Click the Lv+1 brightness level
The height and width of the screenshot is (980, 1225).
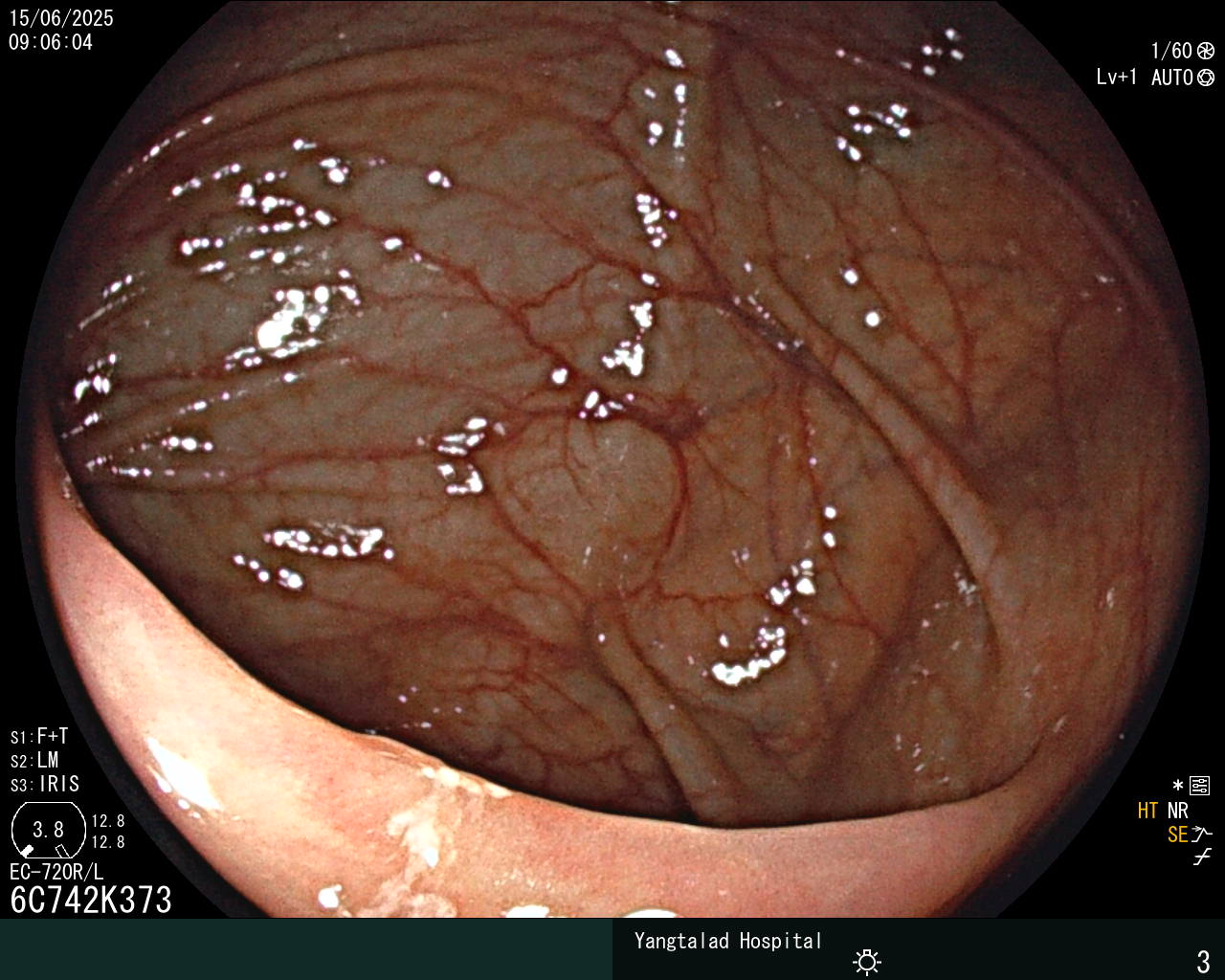tap(1117, 78)
